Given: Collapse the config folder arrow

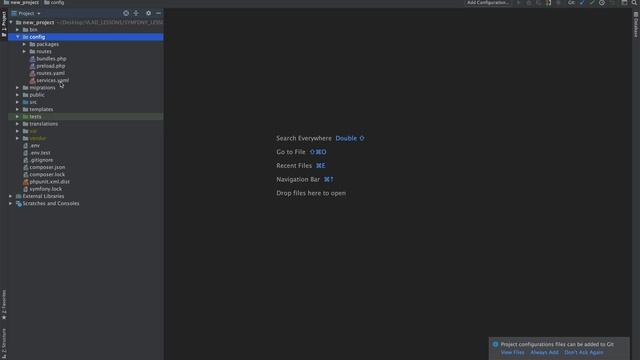Looking at the screenshot, I should tap(18, 37).
